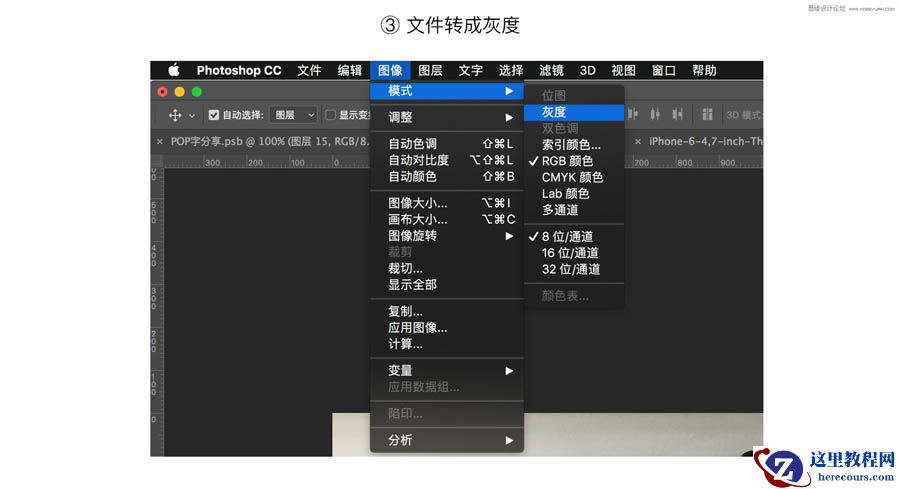Open the 图层 auto-select dropdown

[x=294, y=115]
